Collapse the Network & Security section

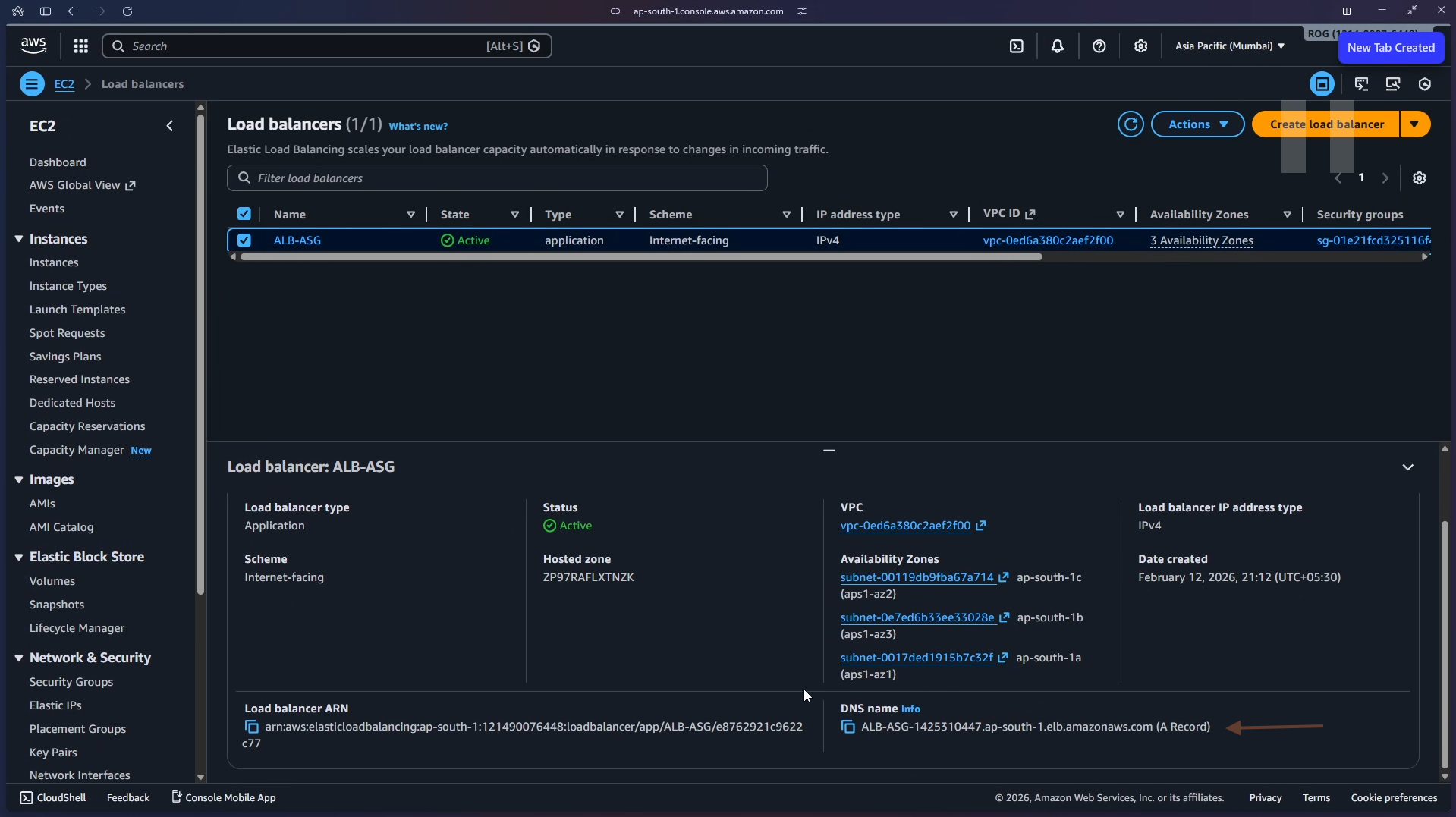click(18, 657)
